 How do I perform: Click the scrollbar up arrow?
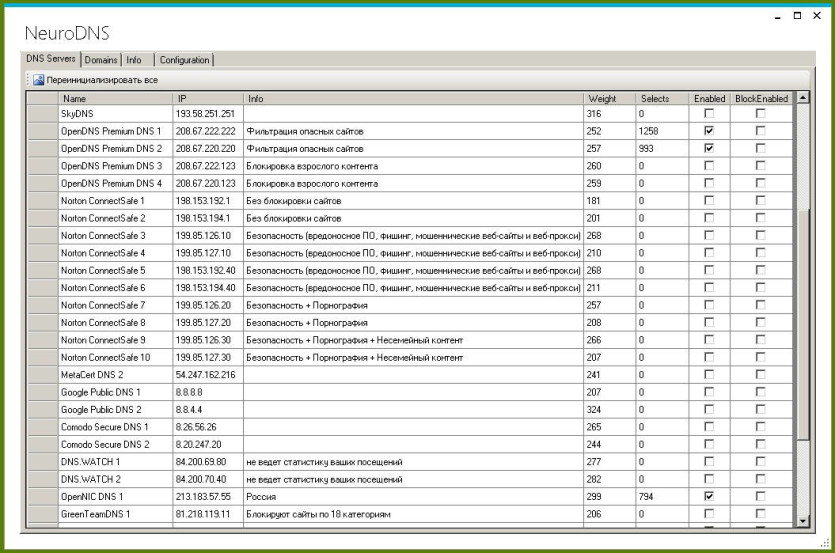point(803,97)
